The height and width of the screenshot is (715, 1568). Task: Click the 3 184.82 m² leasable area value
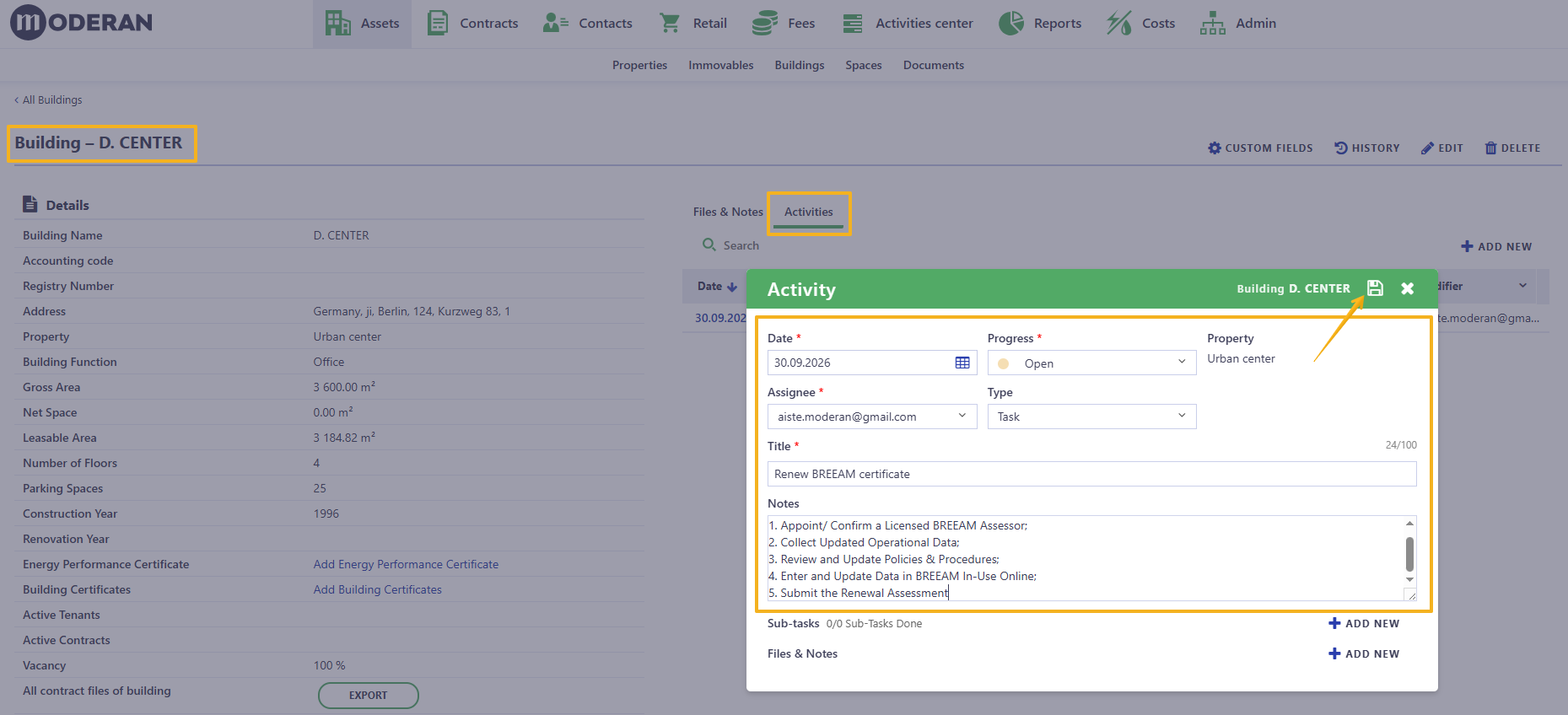tap(344, 438)
